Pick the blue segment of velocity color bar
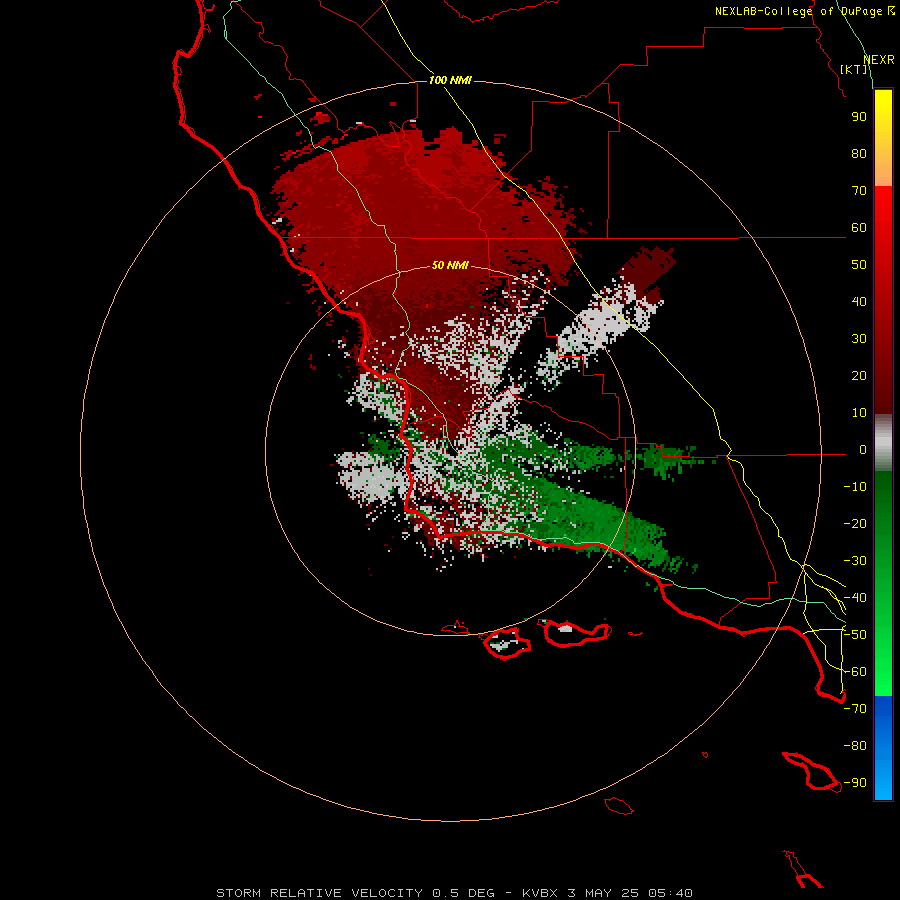 [x=883, y=748]
